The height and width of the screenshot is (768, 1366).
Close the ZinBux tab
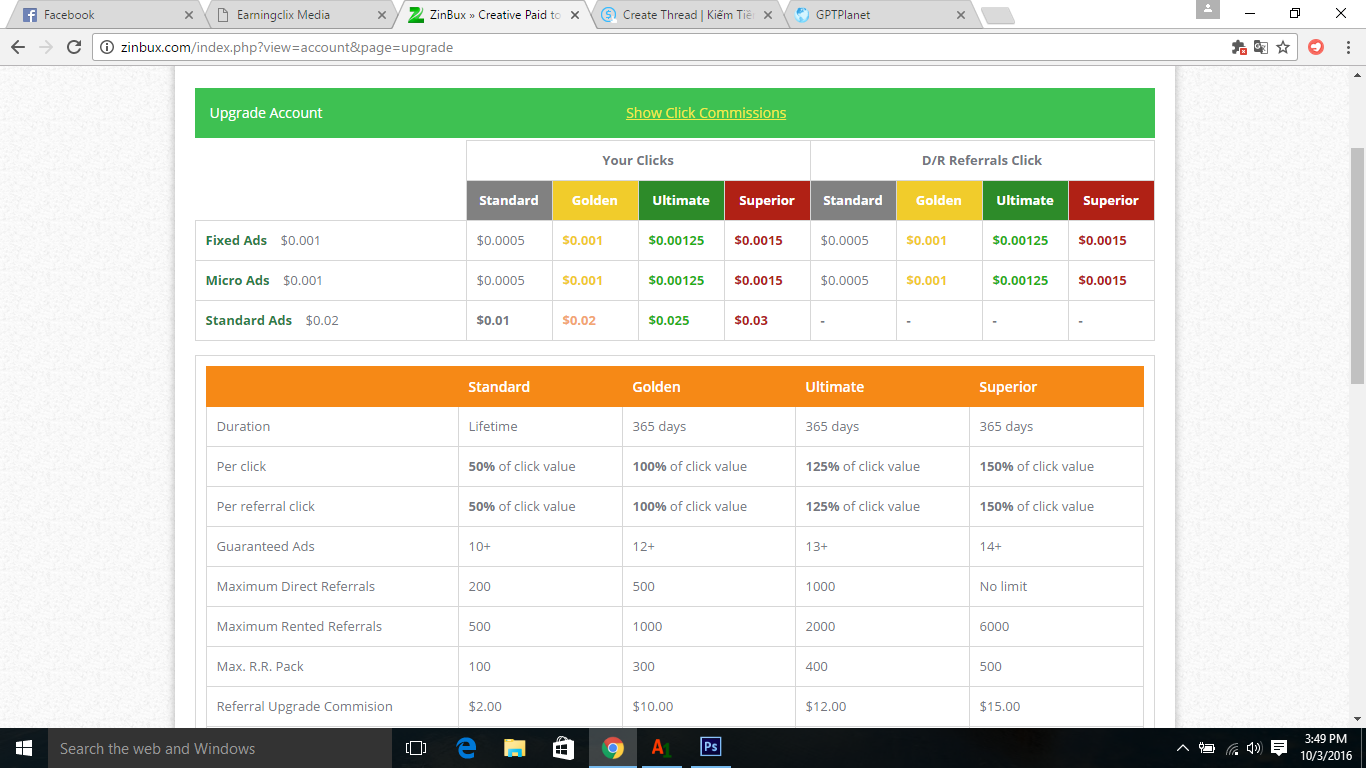point(576,15)
